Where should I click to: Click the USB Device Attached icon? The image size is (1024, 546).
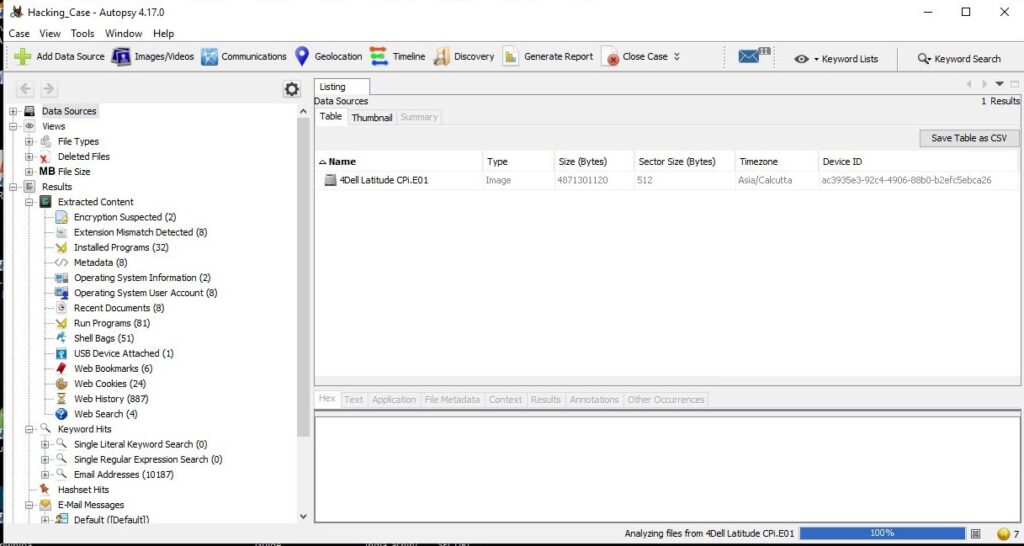pos(61,353)
